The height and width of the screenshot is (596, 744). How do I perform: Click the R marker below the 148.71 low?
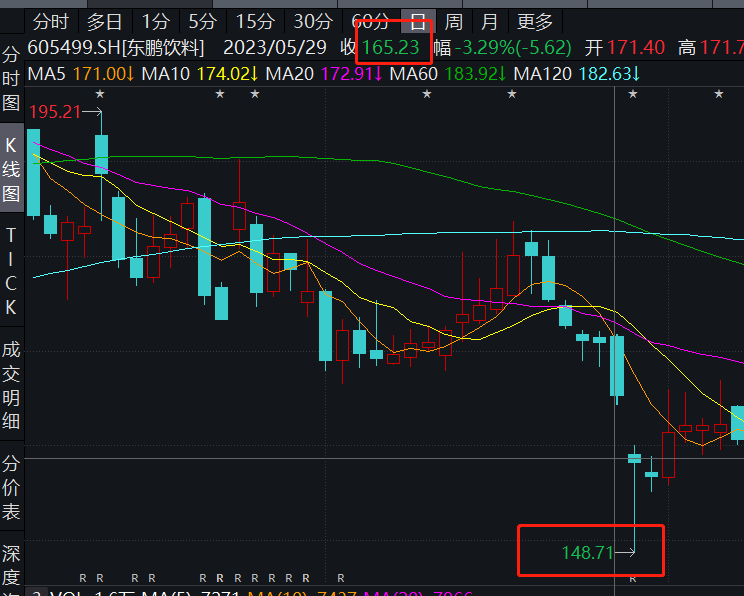pyautogui.click(x=633, y=579)
